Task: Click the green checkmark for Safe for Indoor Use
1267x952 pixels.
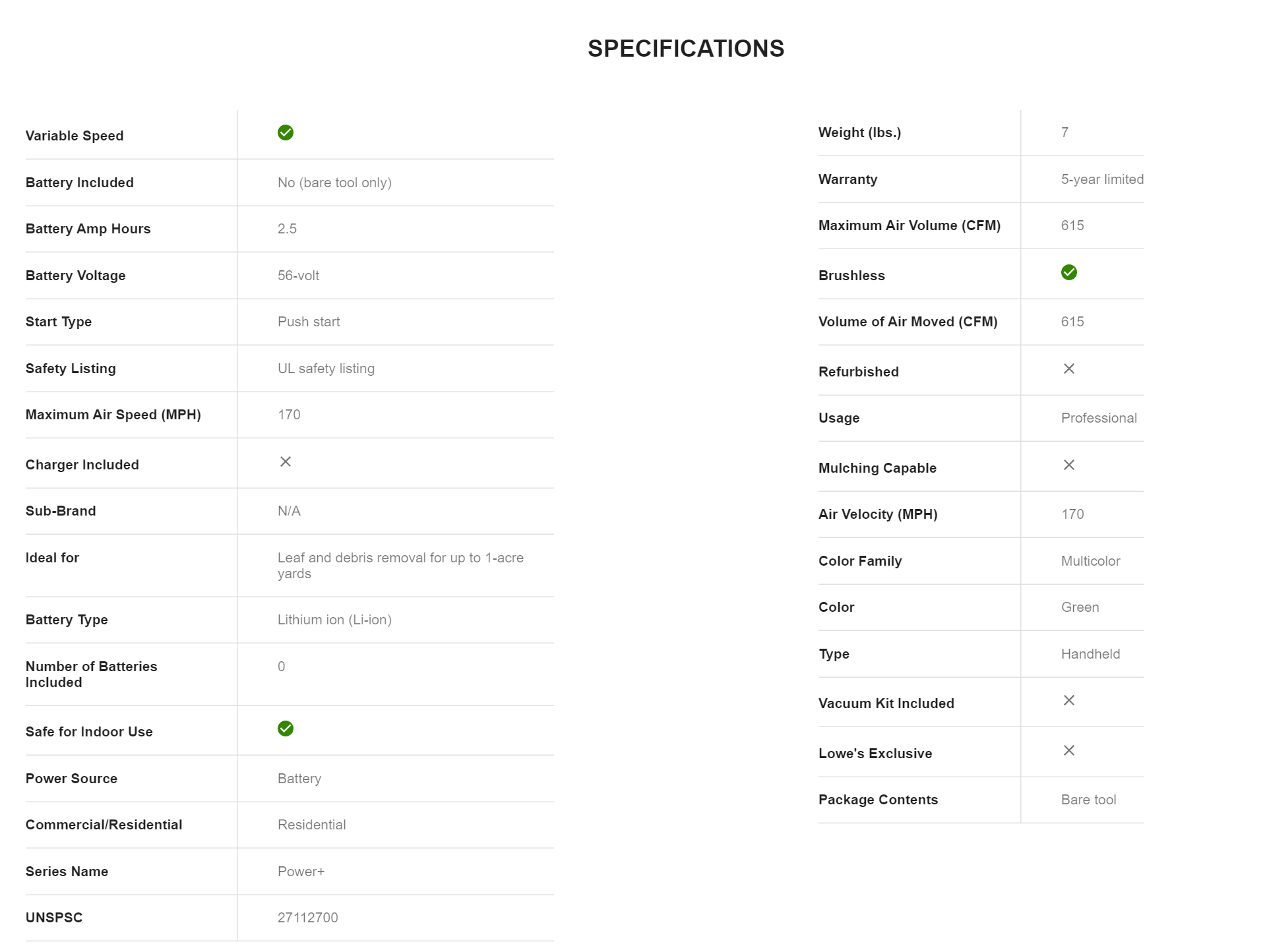Action: (x=286, y=729)
